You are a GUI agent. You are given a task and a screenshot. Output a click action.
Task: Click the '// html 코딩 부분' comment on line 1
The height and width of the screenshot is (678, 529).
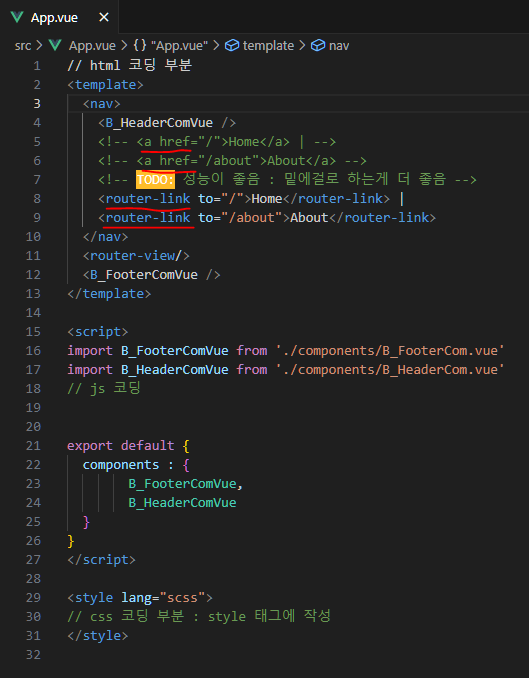[130, 66]
